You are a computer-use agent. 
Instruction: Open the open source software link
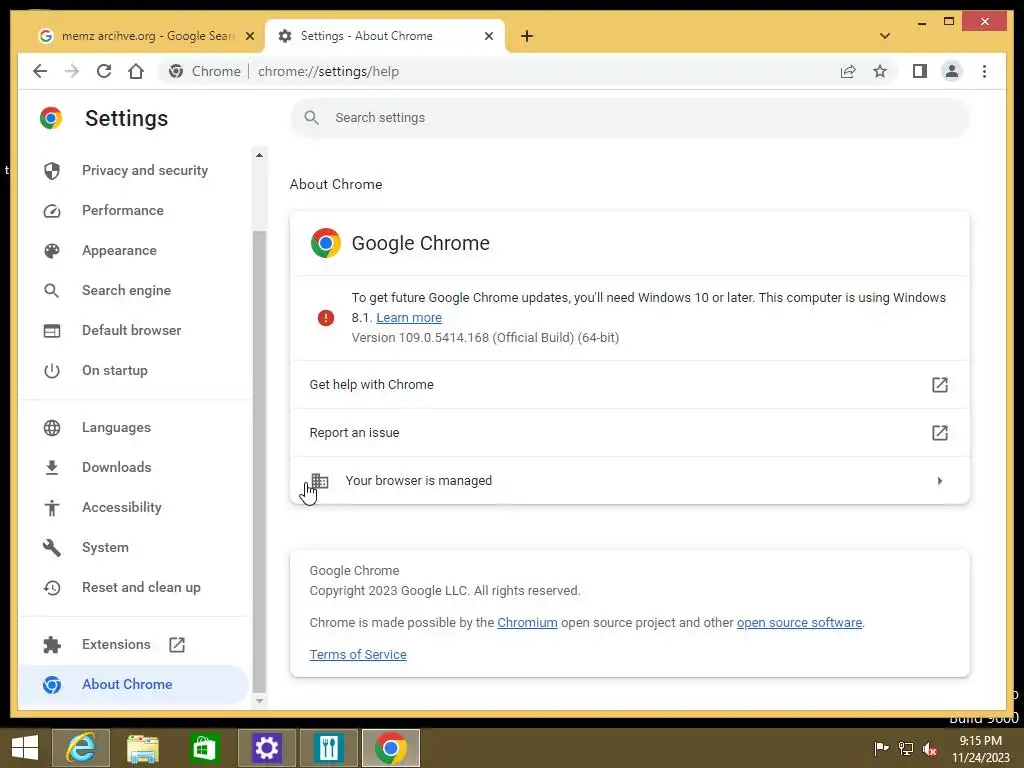coord(799,622)
